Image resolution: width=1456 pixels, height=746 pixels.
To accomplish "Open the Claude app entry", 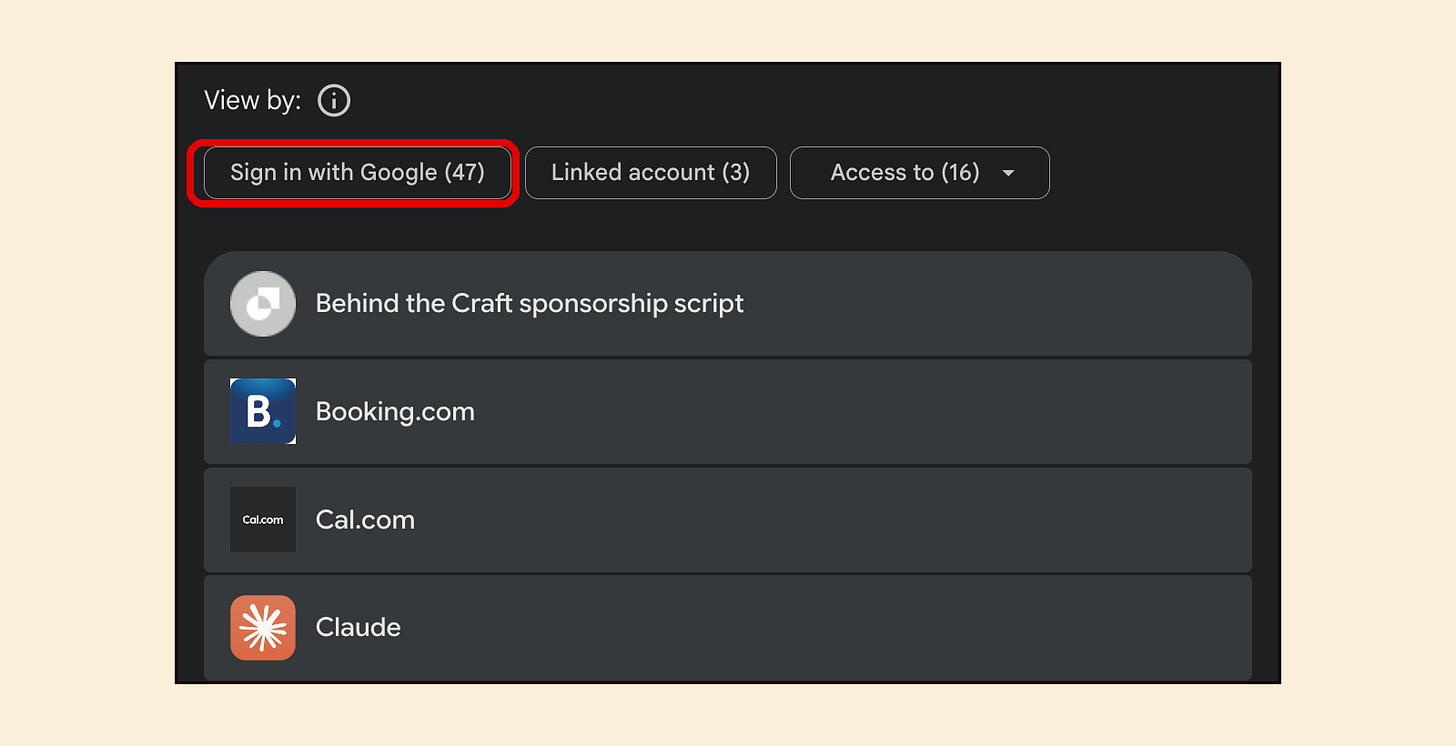I will (728, 627).
